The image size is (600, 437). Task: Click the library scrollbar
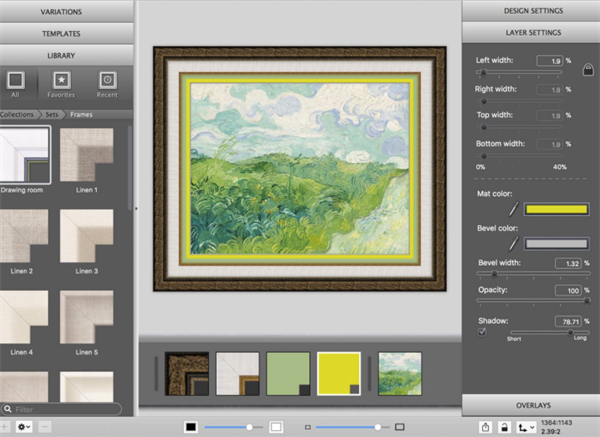(x=130, y=168)
